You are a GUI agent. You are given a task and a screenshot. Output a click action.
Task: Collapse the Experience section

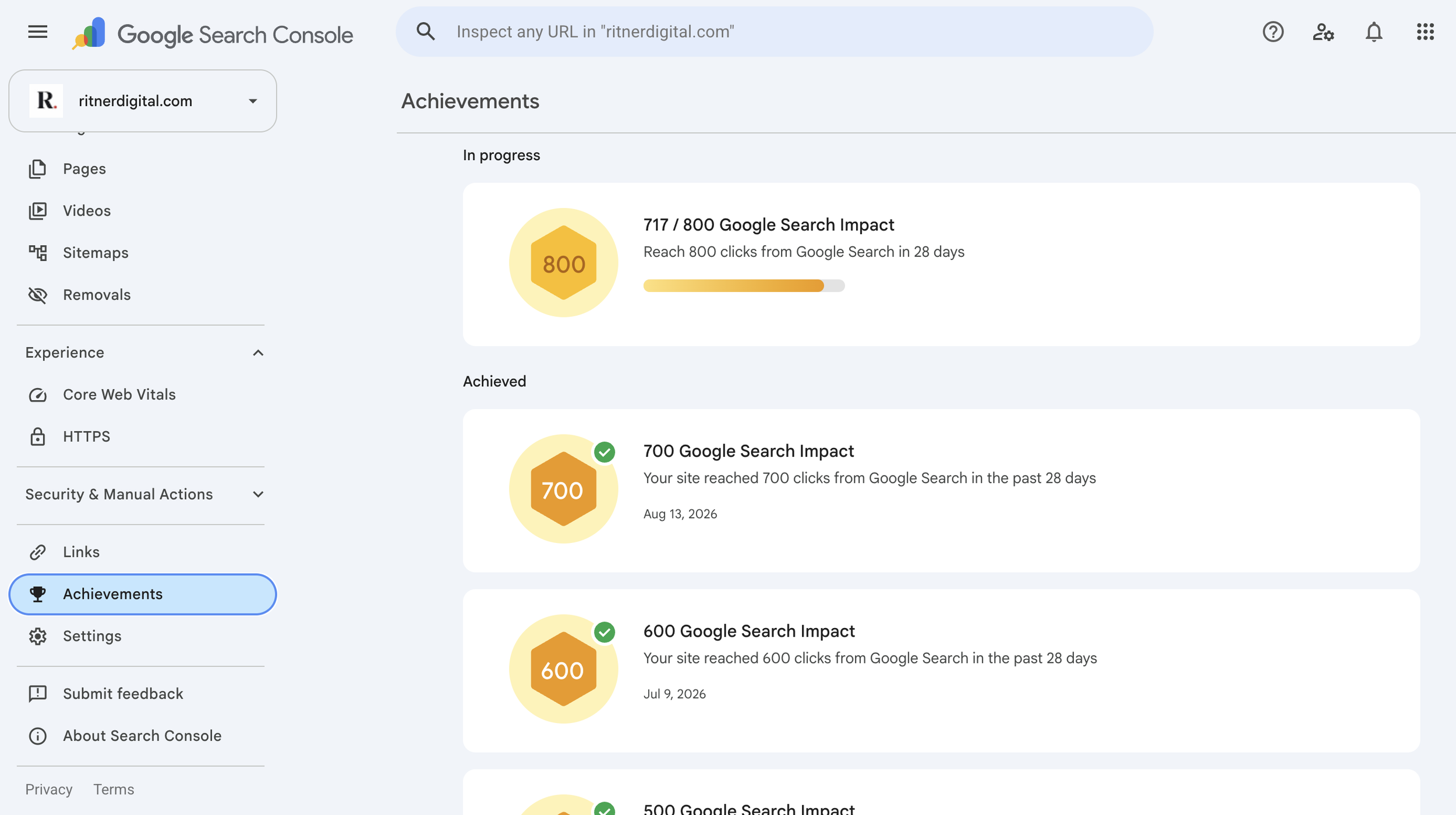[x=144, y=352]
